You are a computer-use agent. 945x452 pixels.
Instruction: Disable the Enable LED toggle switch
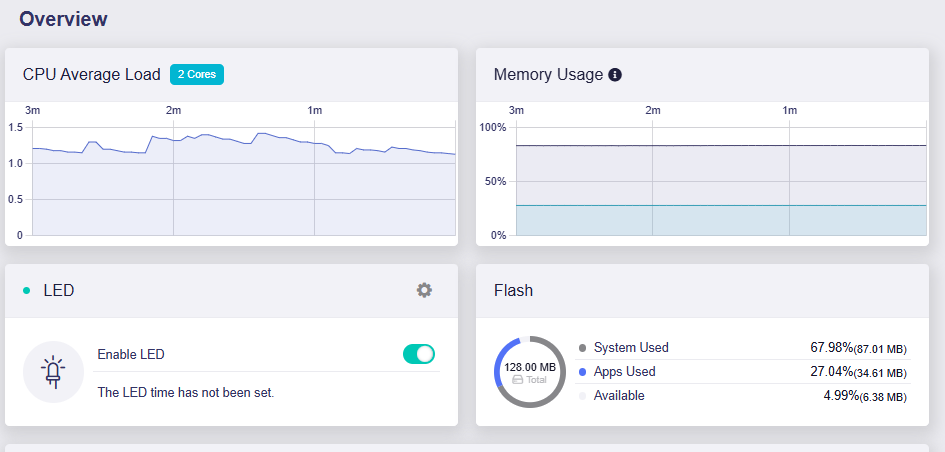[x=418, y=354]
